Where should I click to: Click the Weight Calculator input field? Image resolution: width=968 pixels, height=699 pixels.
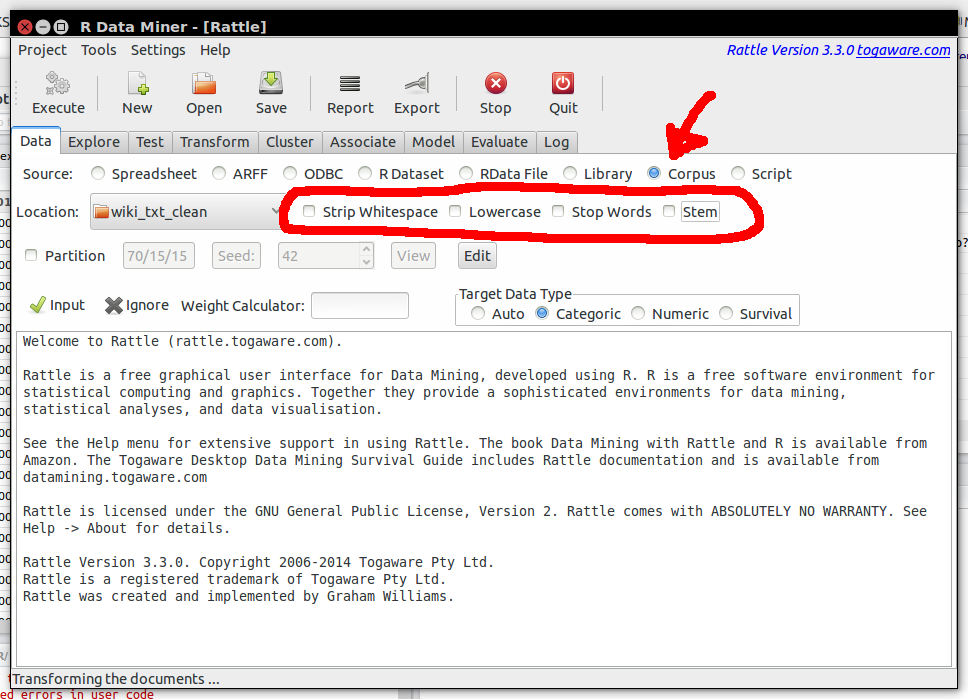pos(360,306)
